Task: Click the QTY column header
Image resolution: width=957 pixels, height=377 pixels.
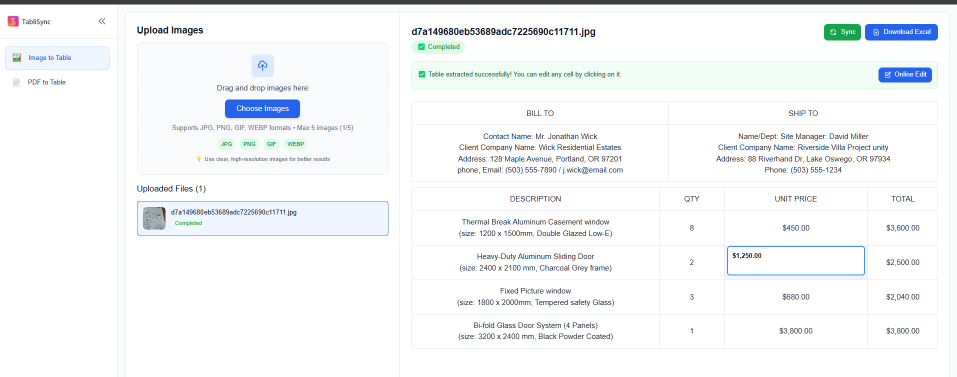Action: coord(692,199)
